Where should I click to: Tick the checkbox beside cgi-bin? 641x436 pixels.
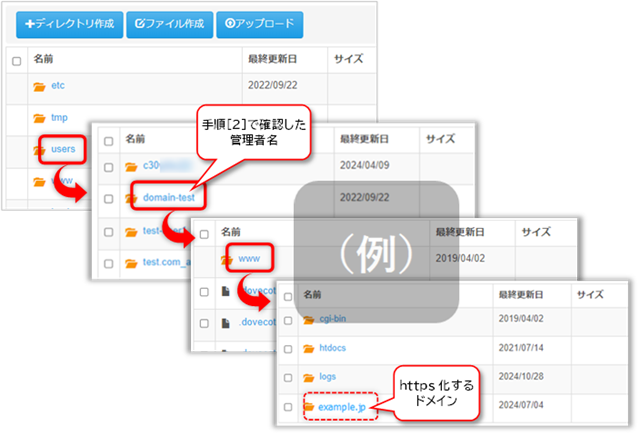(x=286, y=319)
